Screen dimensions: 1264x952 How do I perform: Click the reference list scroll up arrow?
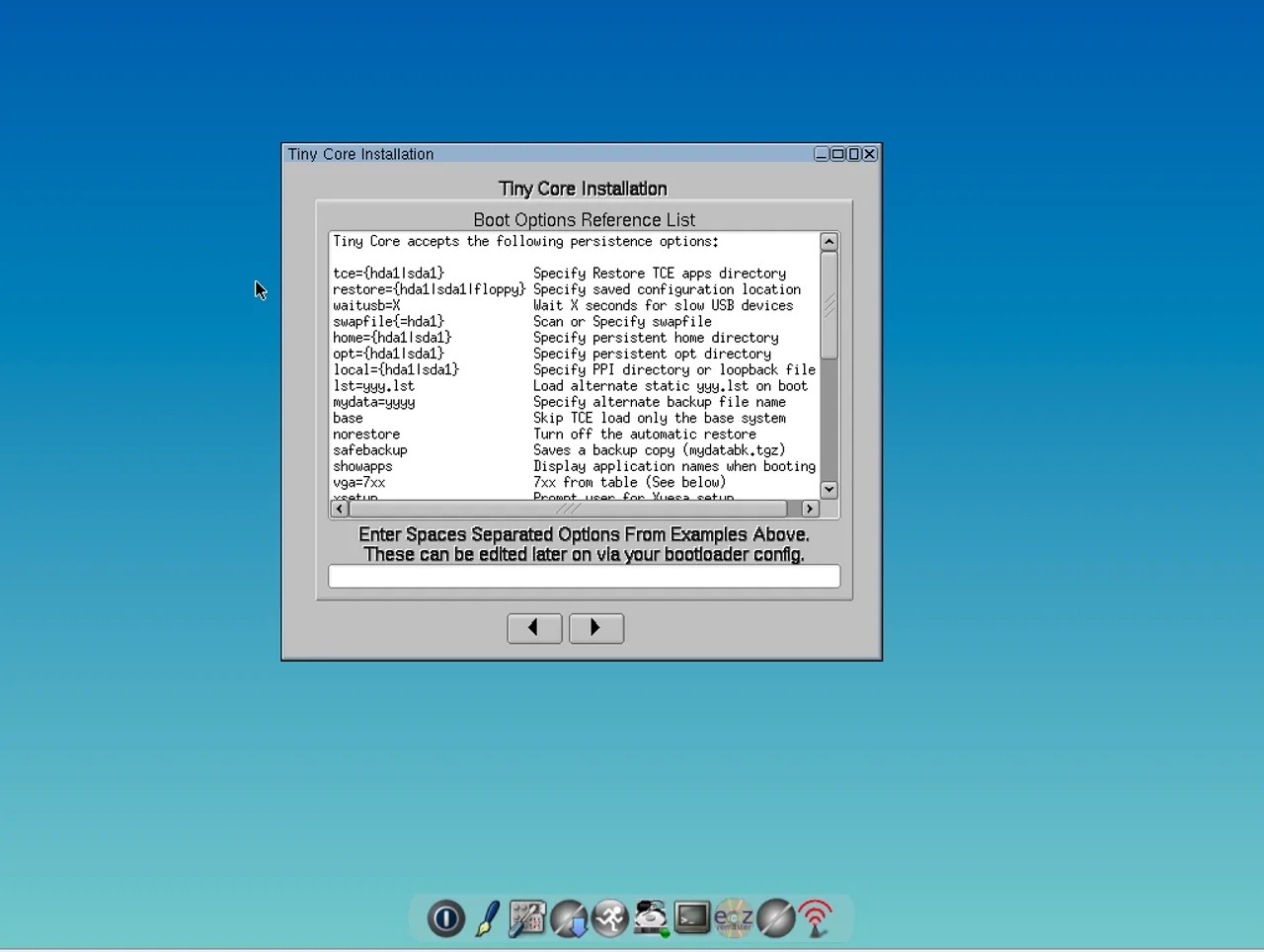(829, 242)
